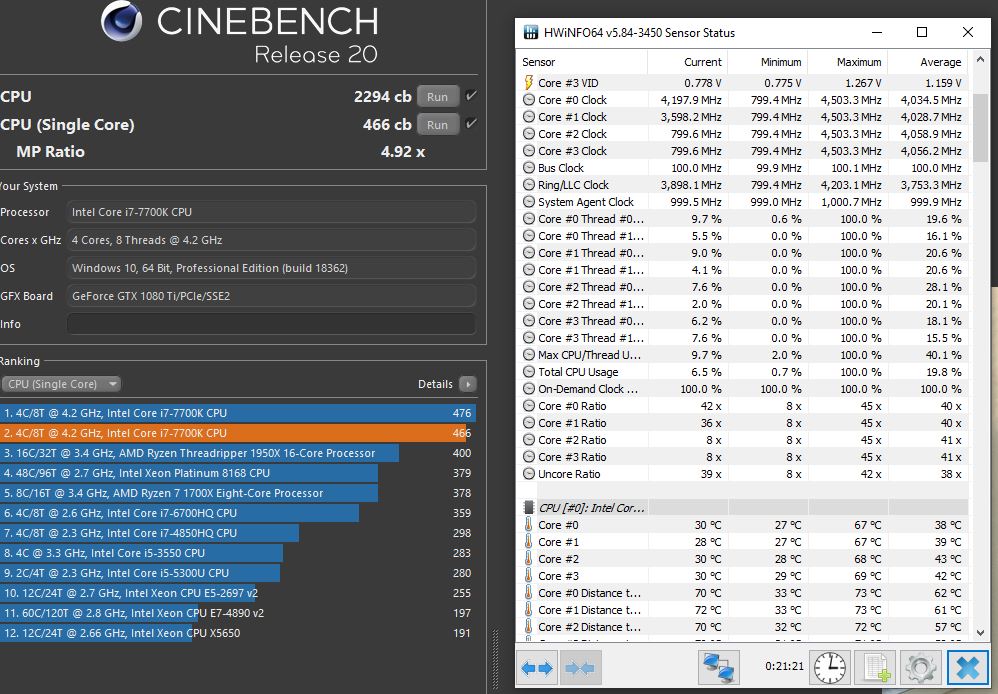Viewport: 998px width, 694px height.
Task: Click the CPU [#0] Intel Core chip icon
Action: coord(528,507)
